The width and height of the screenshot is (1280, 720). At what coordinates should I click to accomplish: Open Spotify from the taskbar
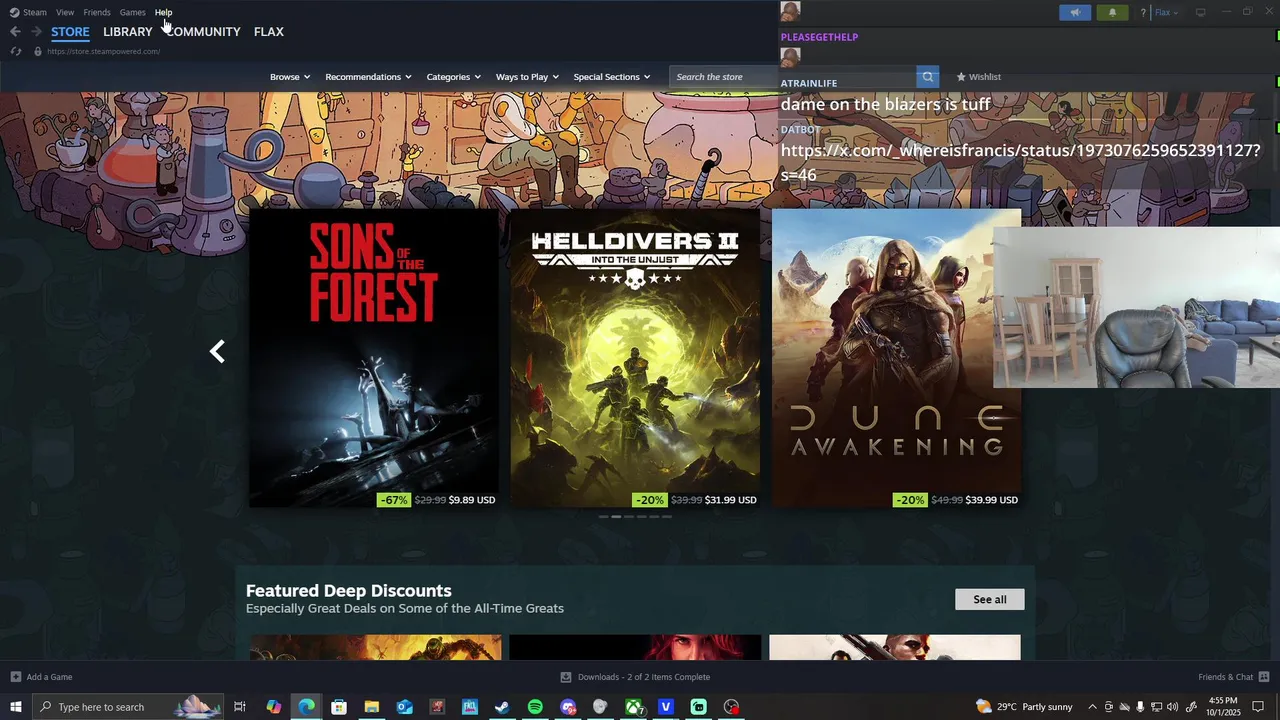point(535,707)
